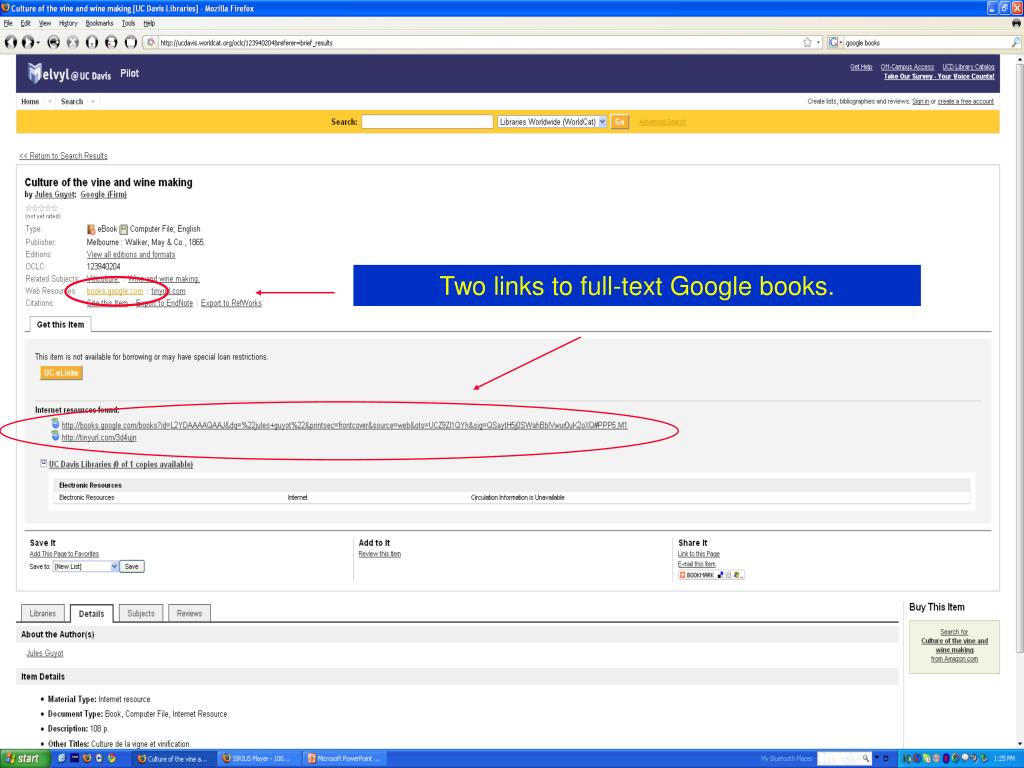Click the Get Help link
Image resolution: width=1024 pixels, height=768 pixels.
(x=861, y=67)
